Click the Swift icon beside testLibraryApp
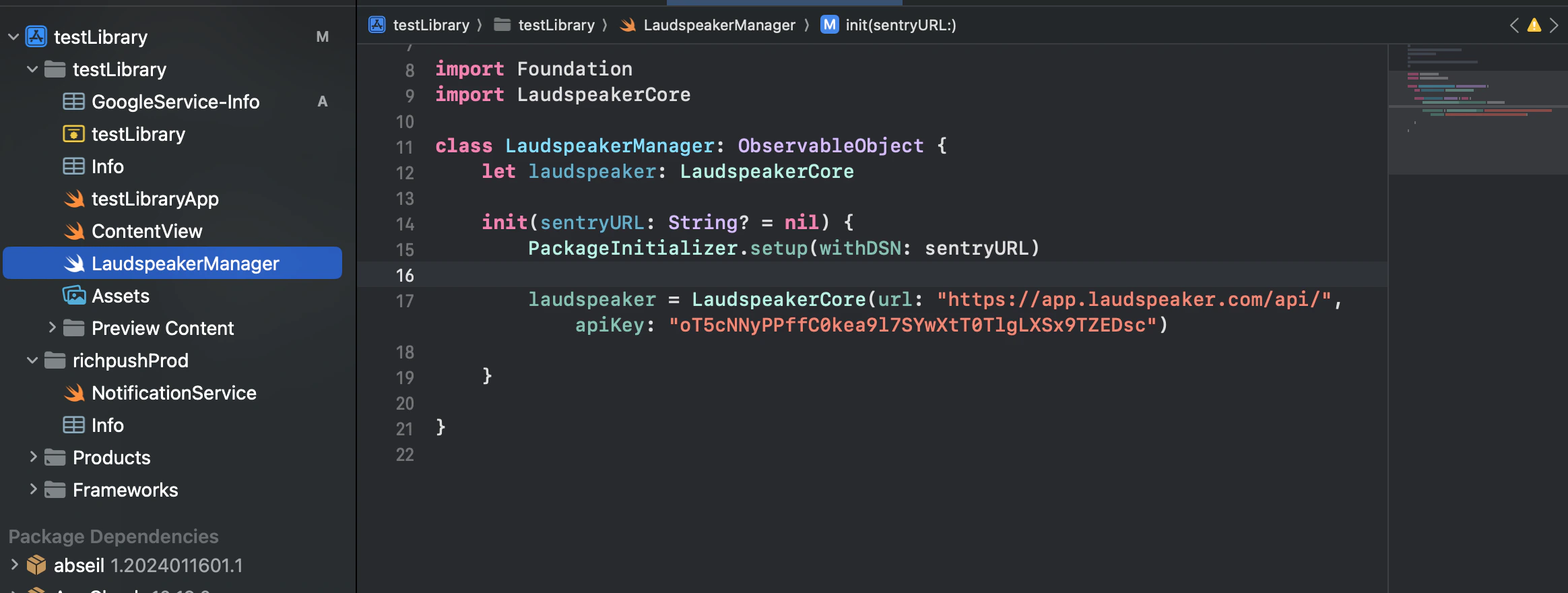The height and width of the screenshot is (593, 1568). click(x=74, y=199)
